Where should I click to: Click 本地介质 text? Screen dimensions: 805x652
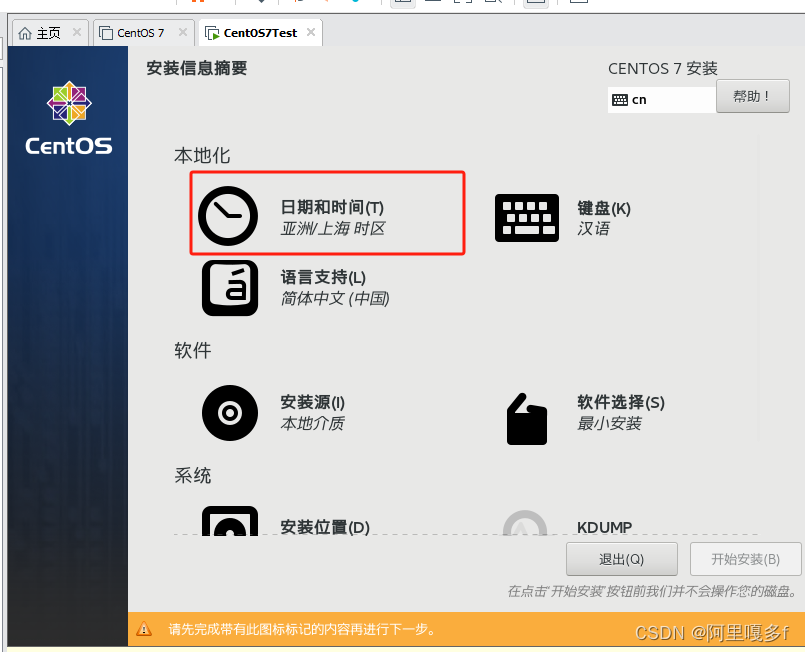point(312,424)
